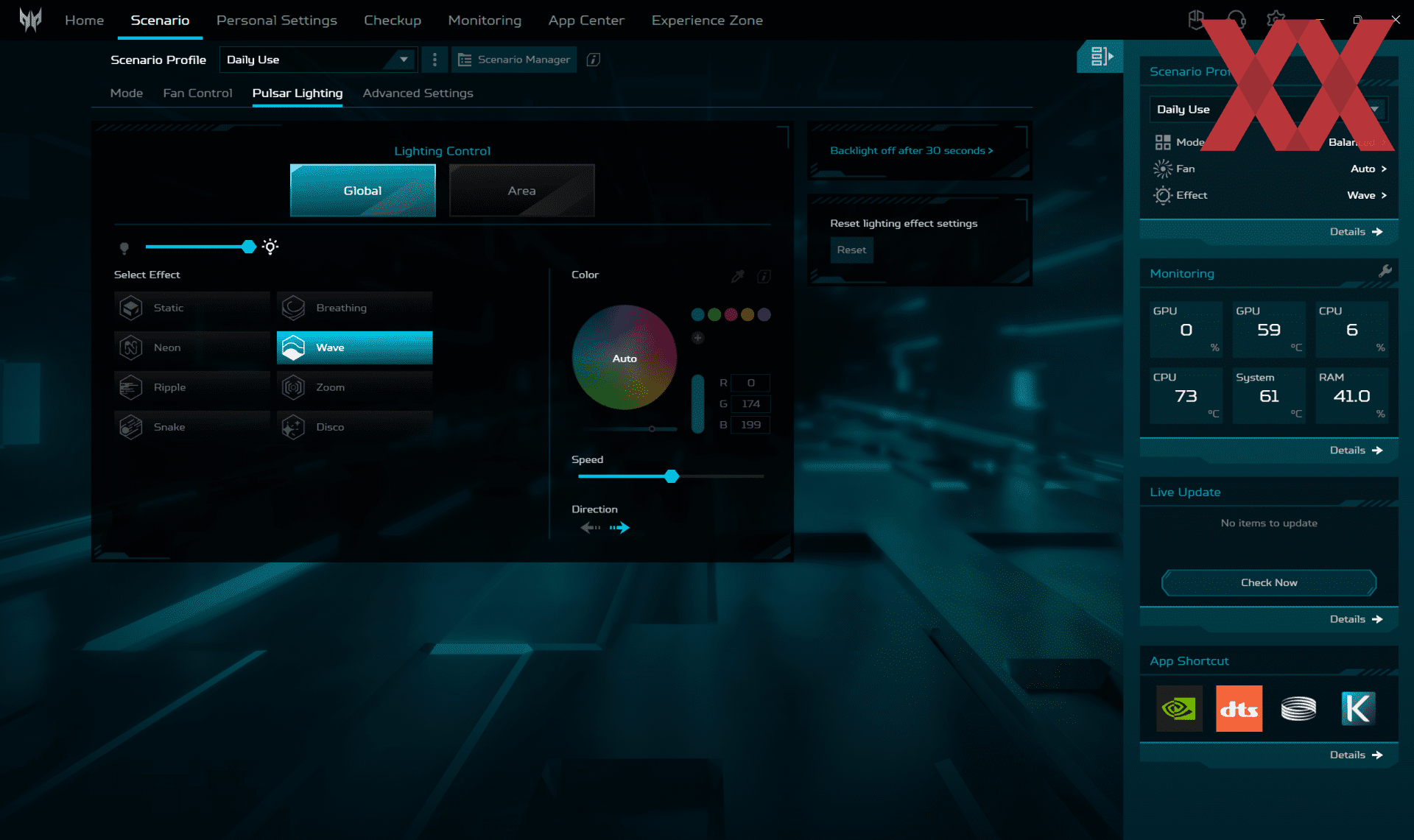Open the Monitoring wrench settings icon

pos(1385,271)
